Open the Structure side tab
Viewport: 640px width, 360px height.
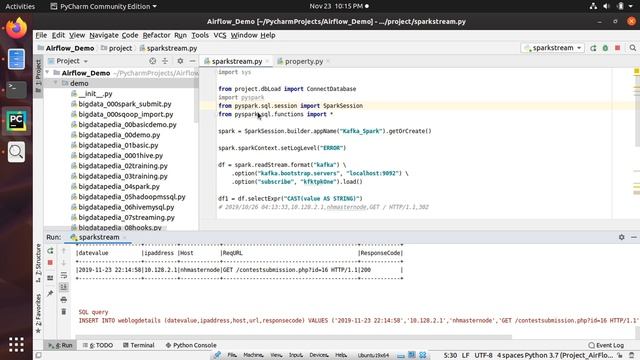pos(38,263)
